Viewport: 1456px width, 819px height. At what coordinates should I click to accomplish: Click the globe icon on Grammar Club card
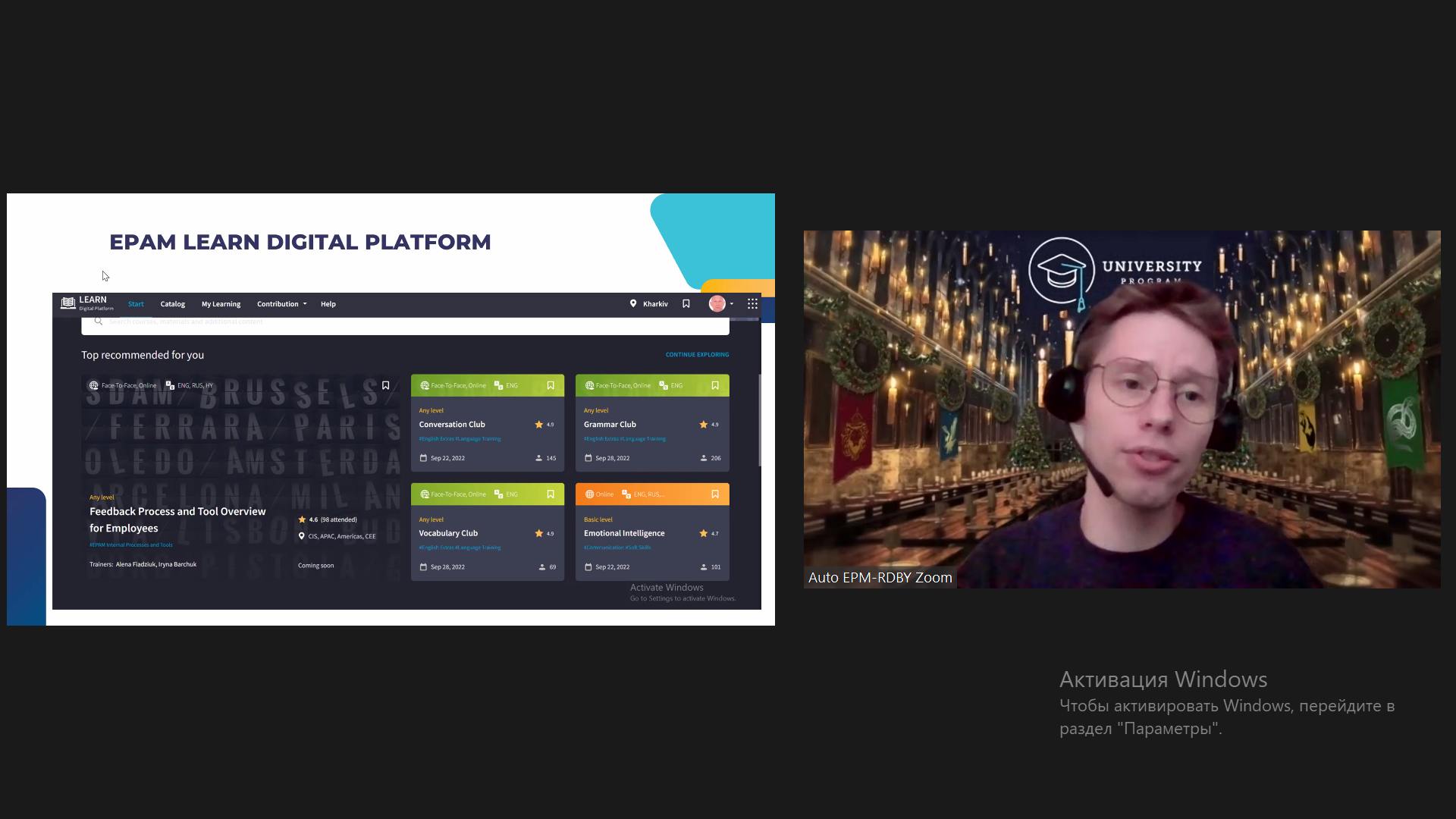pos(589,385)
